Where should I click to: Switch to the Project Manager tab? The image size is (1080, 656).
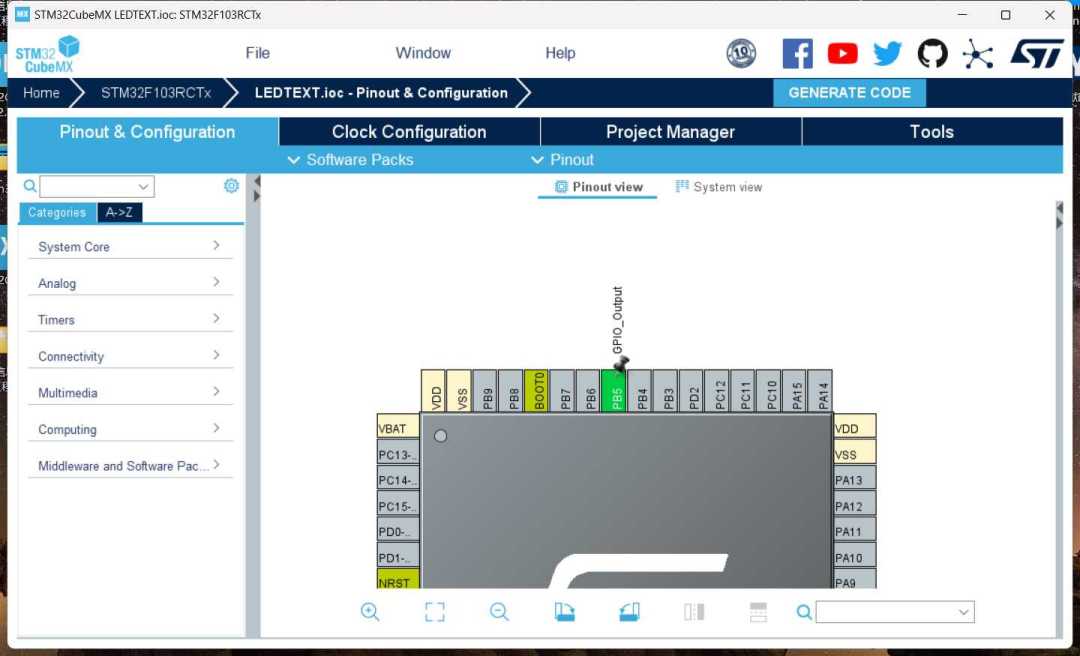(670, 132)
